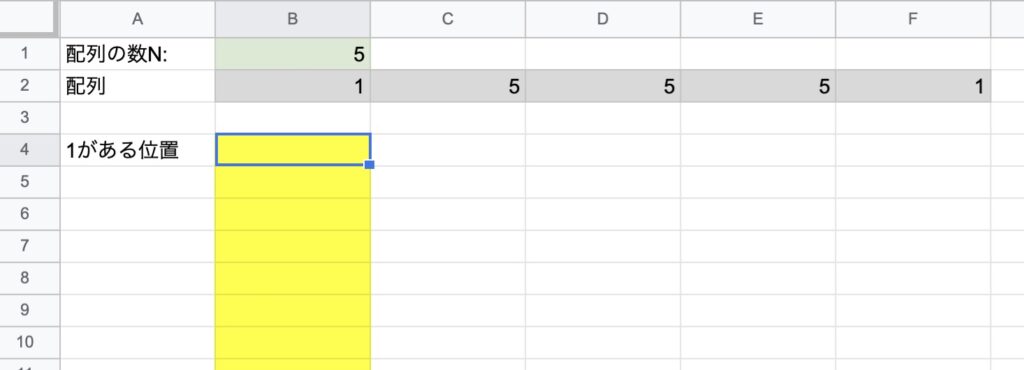Click the fill handle of cell B4

[x=370, y=165]
